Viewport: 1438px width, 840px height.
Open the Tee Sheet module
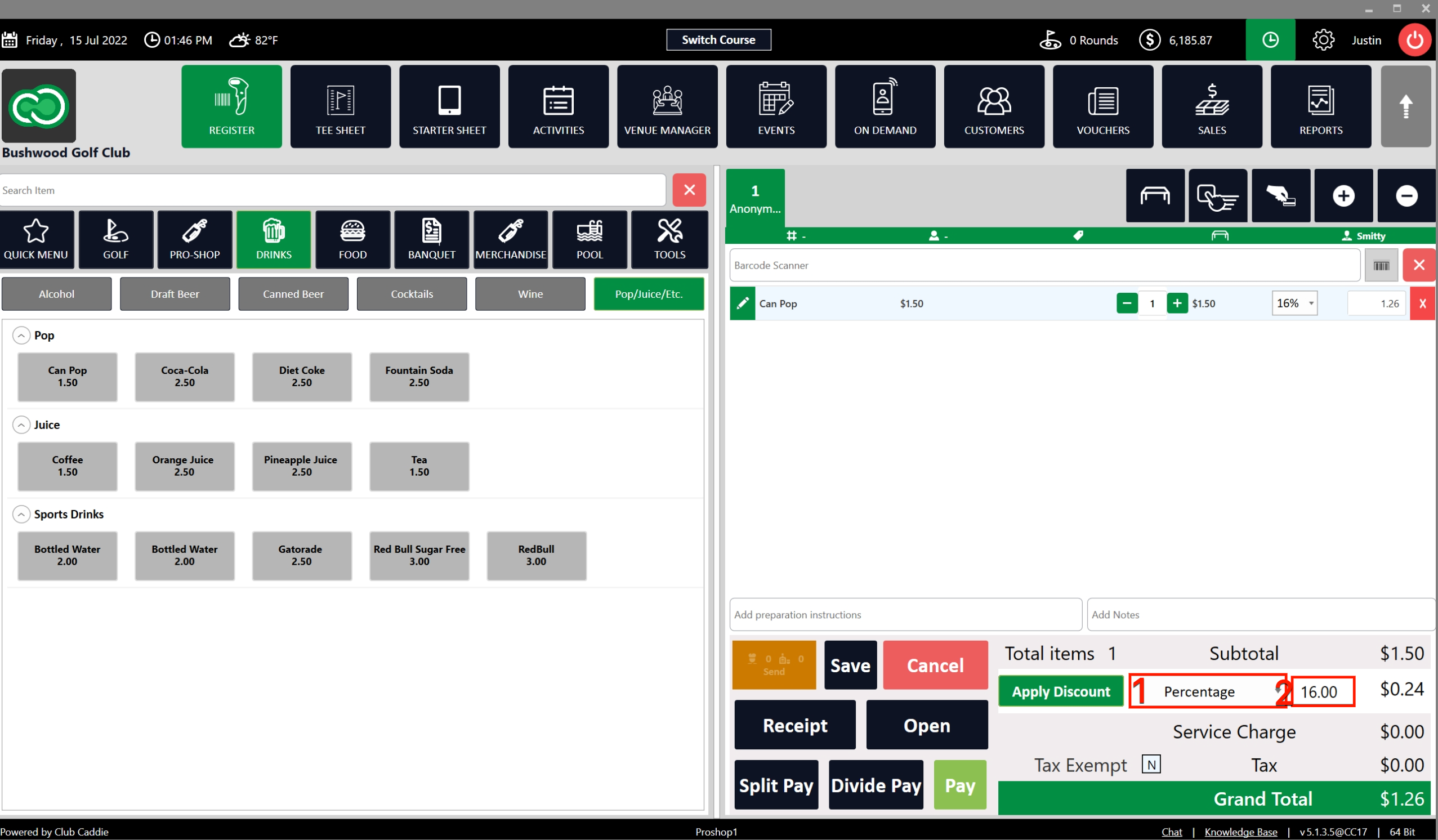(340, 107)
